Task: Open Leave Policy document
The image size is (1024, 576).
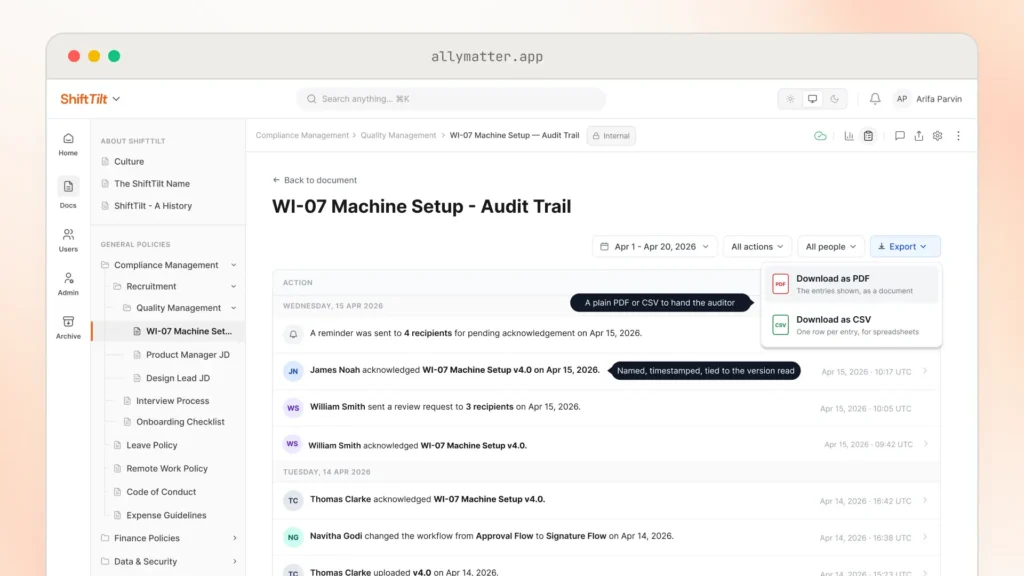Action: click(x=152, y=445)
